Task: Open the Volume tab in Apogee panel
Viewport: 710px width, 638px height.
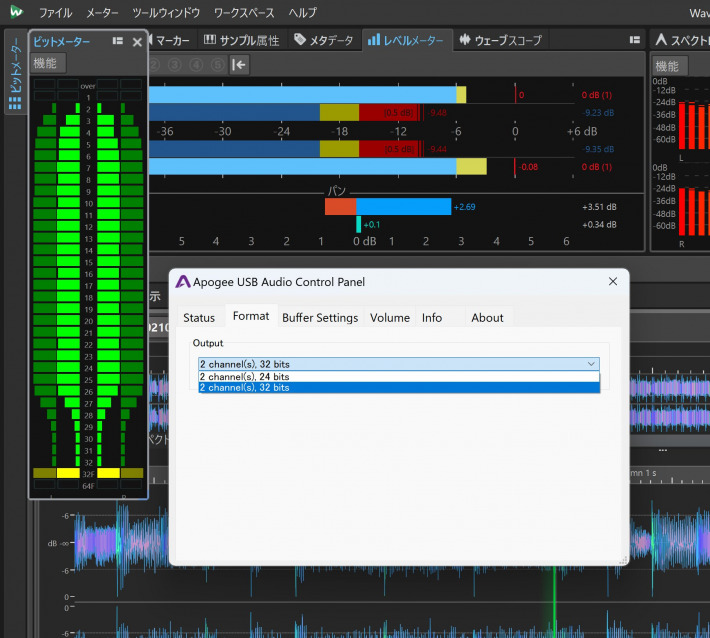Action: pyautogui.click(x=389, y=317)
